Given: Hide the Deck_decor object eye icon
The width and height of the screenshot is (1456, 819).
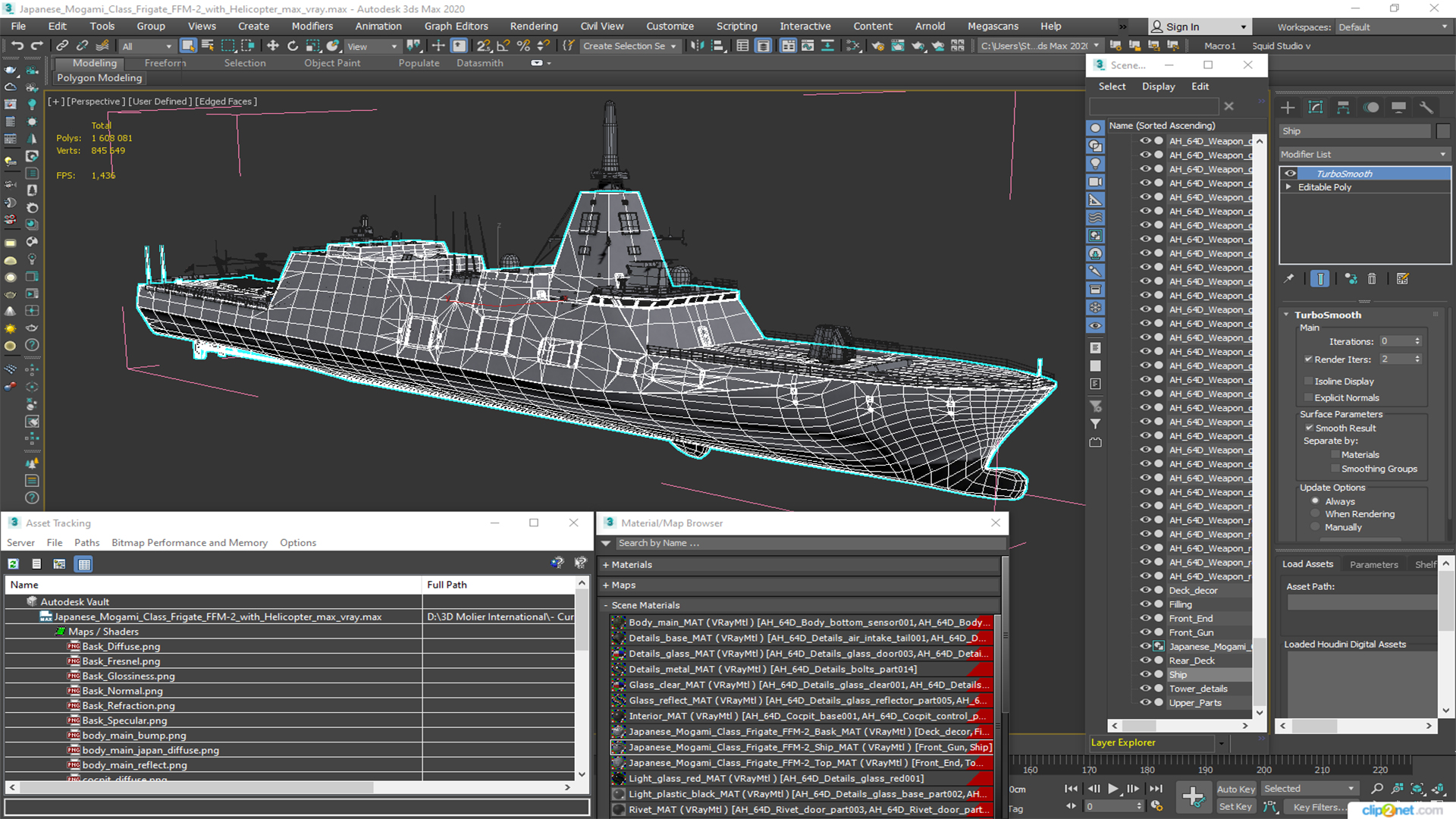Looking at the screenshot, I should point(1145,590).
